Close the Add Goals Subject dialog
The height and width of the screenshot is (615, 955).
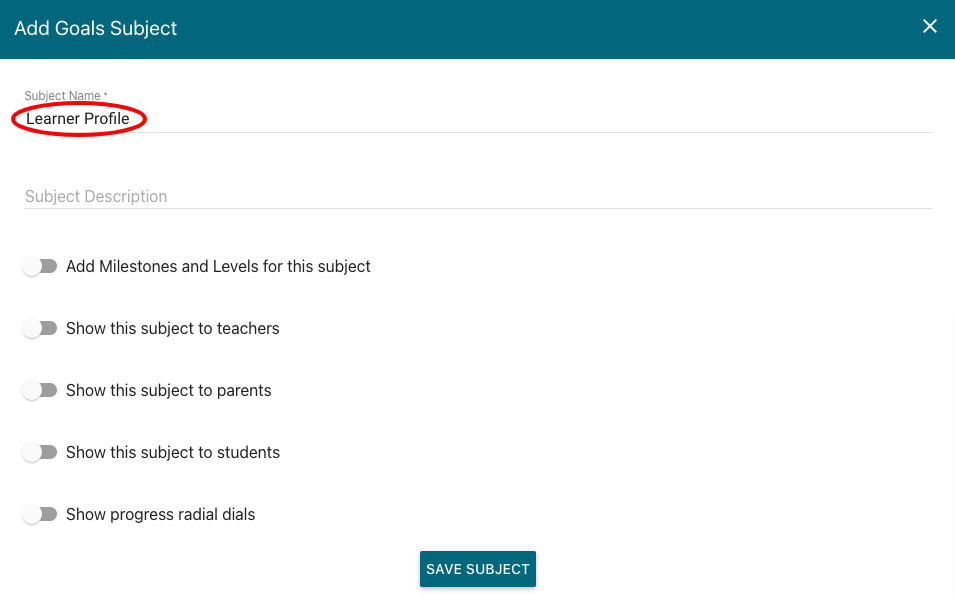(929, 26)
